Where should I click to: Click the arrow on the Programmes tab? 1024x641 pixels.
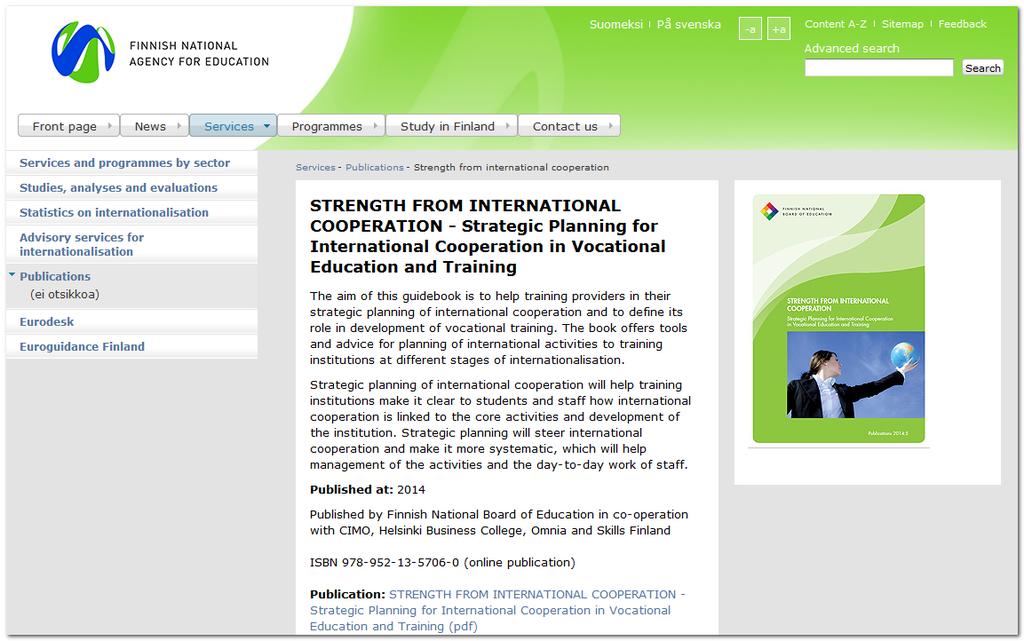tap(376, 125)
